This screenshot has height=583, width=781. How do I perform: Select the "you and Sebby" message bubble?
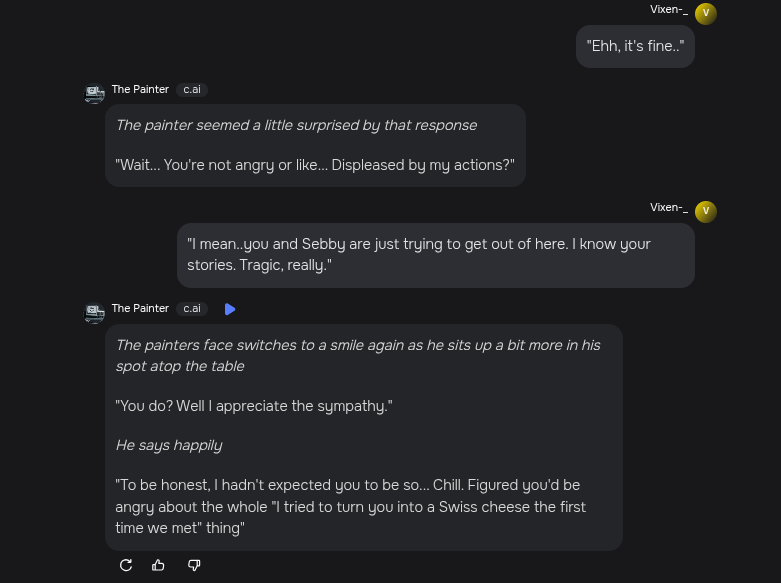tap(435, 255)
